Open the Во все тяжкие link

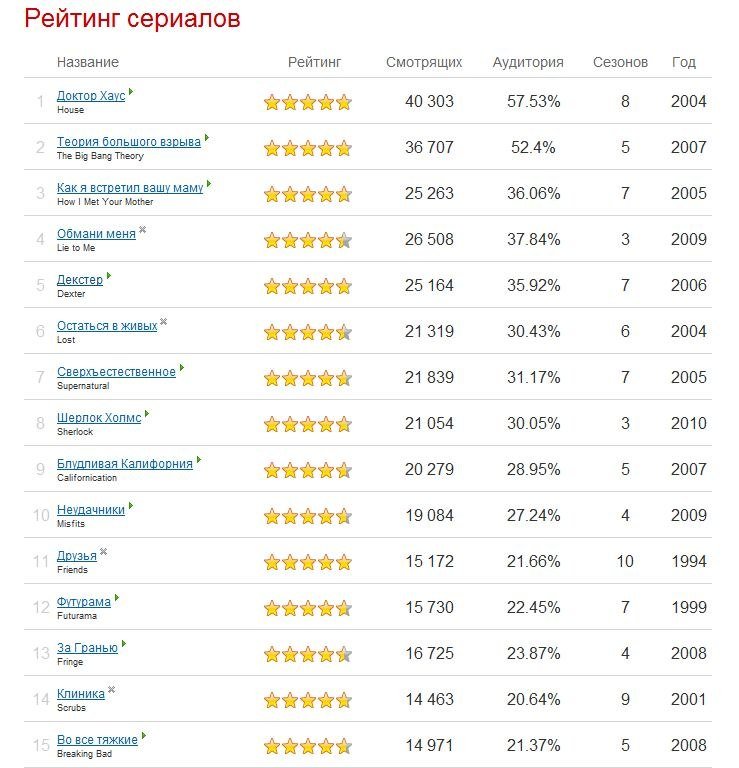click(x=97, y=740)
